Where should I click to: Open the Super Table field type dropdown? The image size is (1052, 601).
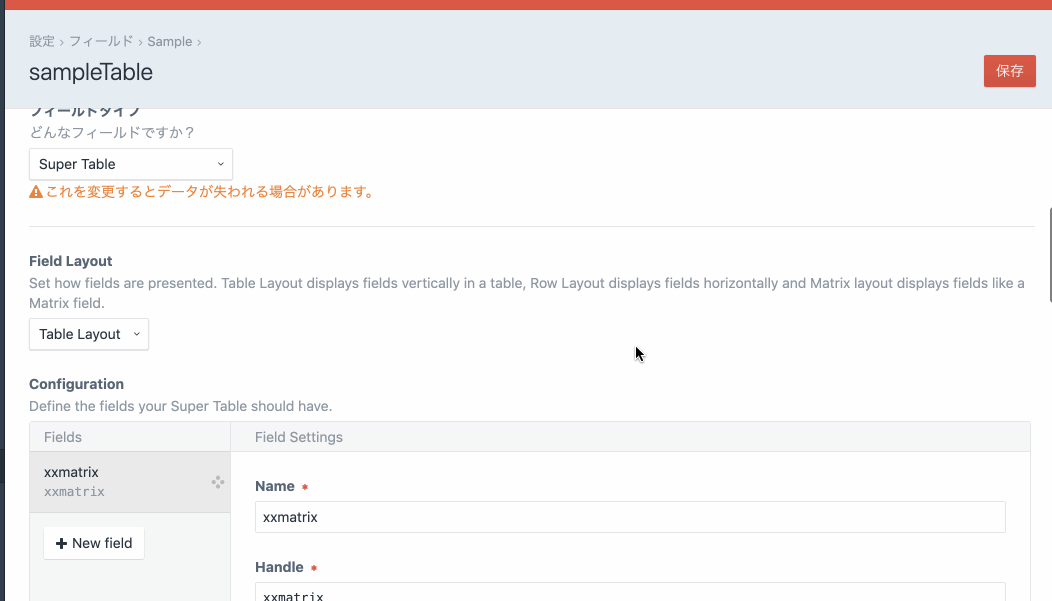coord(130,163)
